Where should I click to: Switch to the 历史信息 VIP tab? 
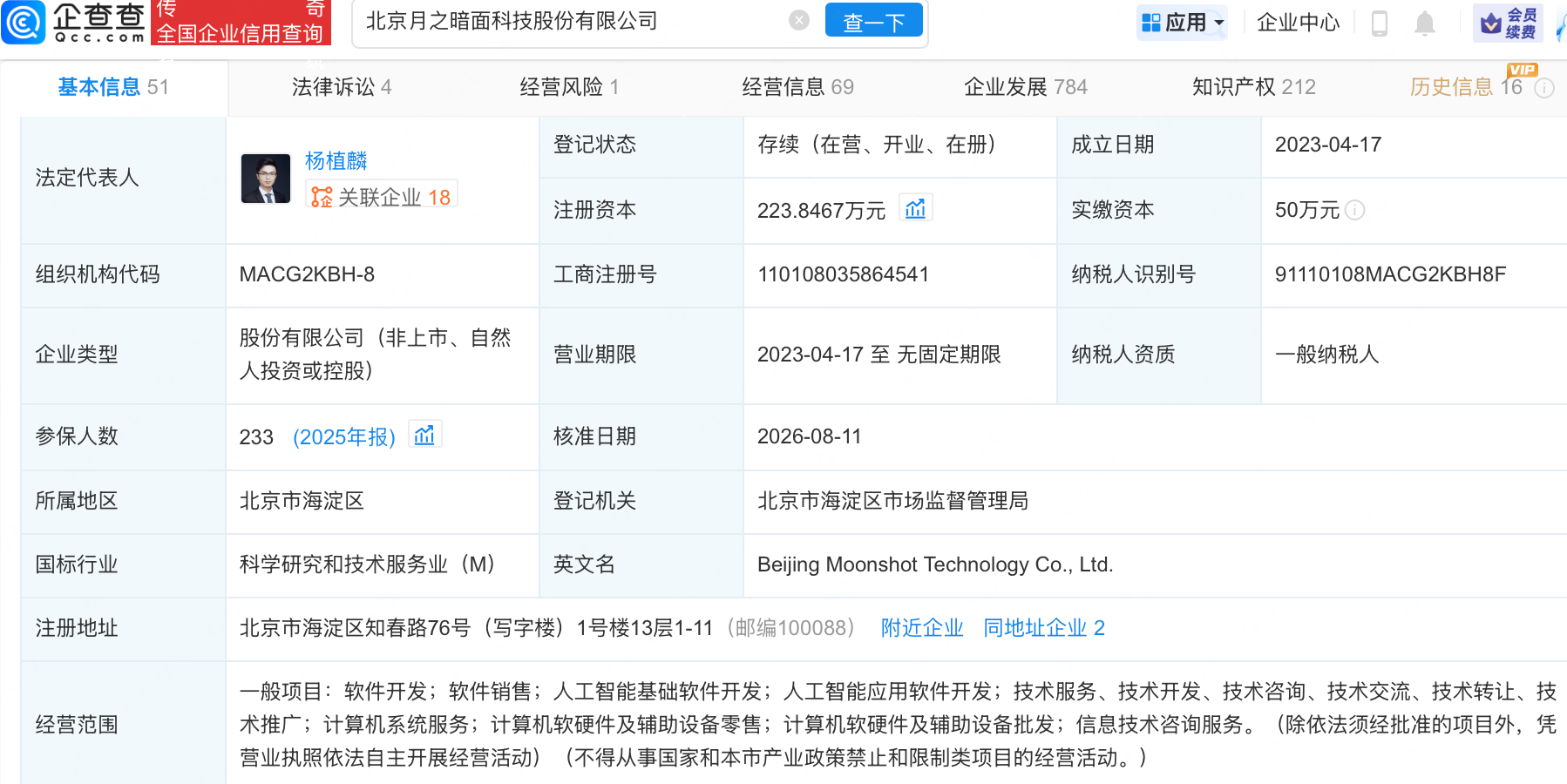click(x=1466, y=87)
